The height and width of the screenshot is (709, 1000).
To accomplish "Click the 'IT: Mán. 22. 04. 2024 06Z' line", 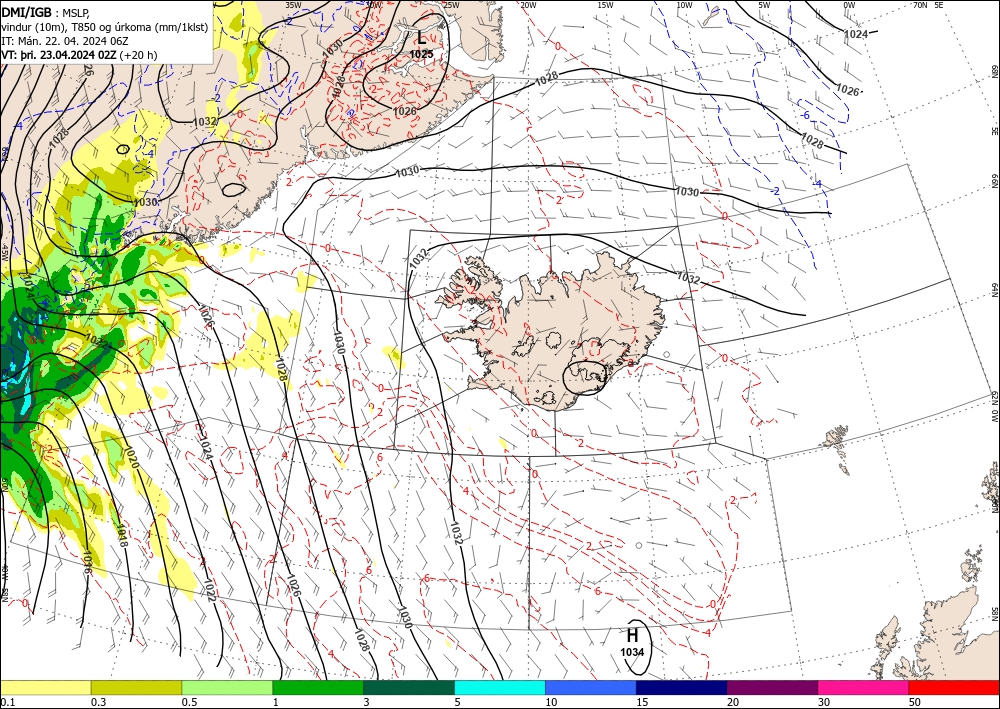I will click(x=65, y=41).
